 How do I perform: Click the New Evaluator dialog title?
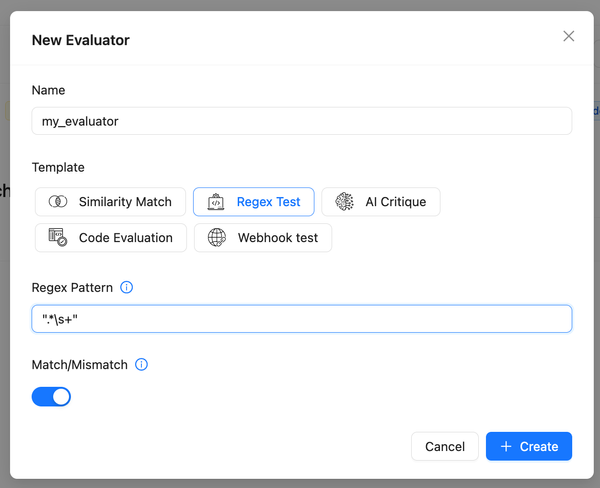coord(80,41)
